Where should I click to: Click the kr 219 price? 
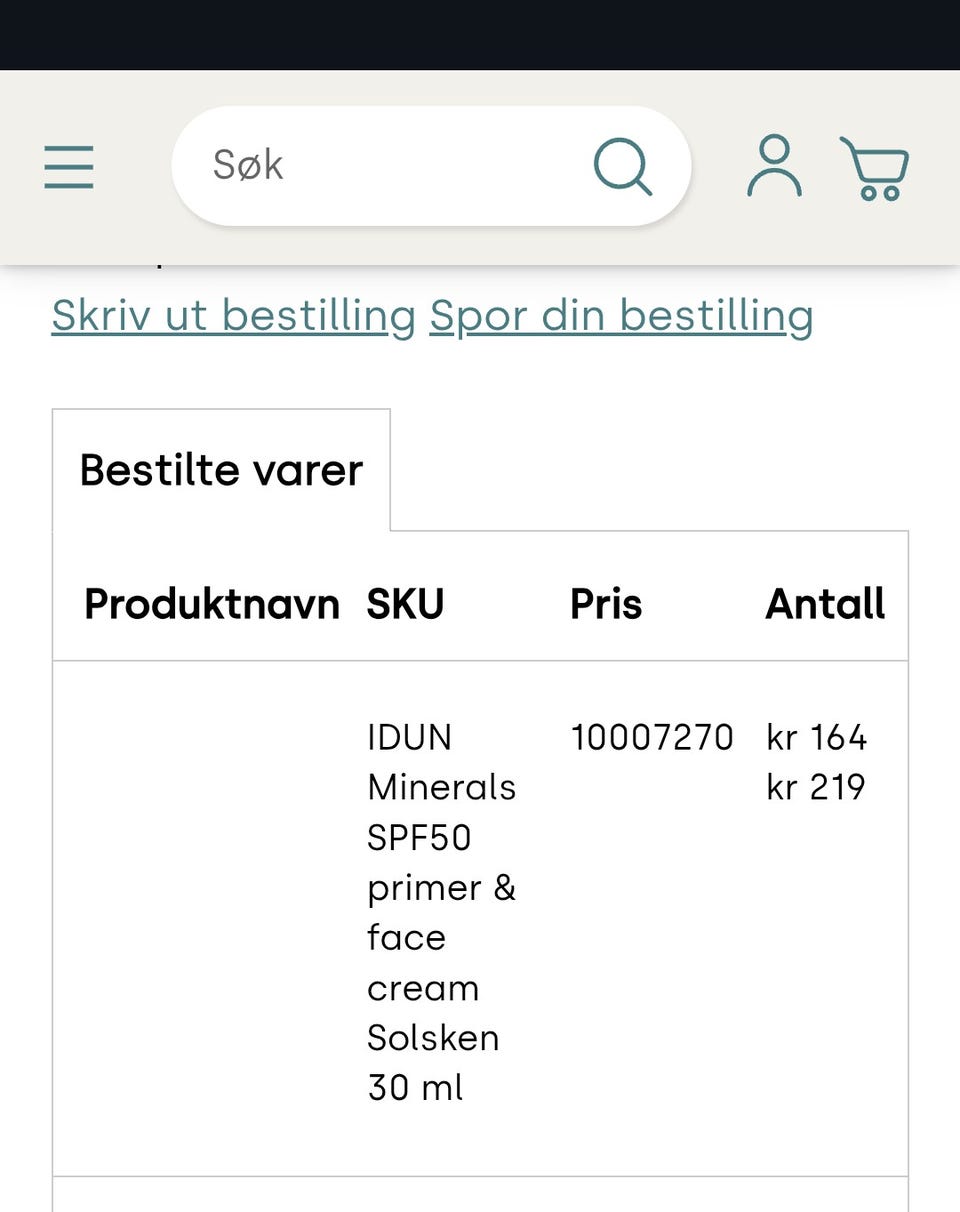click(x=816, y=787)
